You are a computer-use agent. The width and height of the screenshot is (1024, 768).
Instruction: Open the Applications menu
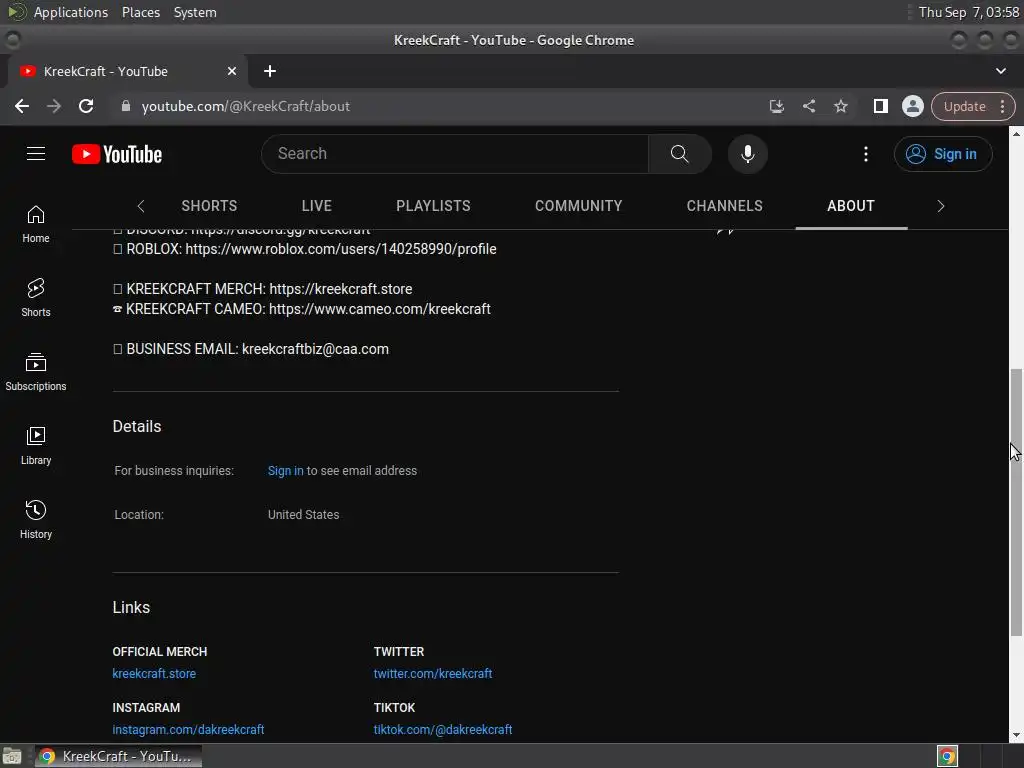71,12
